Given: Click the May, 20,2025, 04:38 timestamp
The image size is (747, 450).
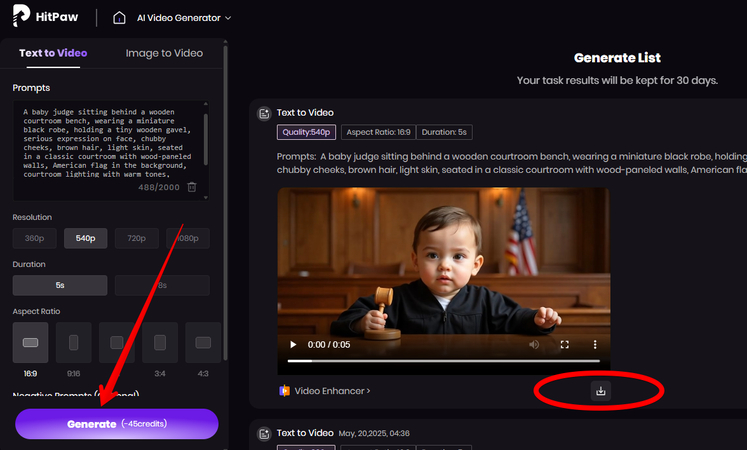Looking at the screenshot, I should 374,433.
